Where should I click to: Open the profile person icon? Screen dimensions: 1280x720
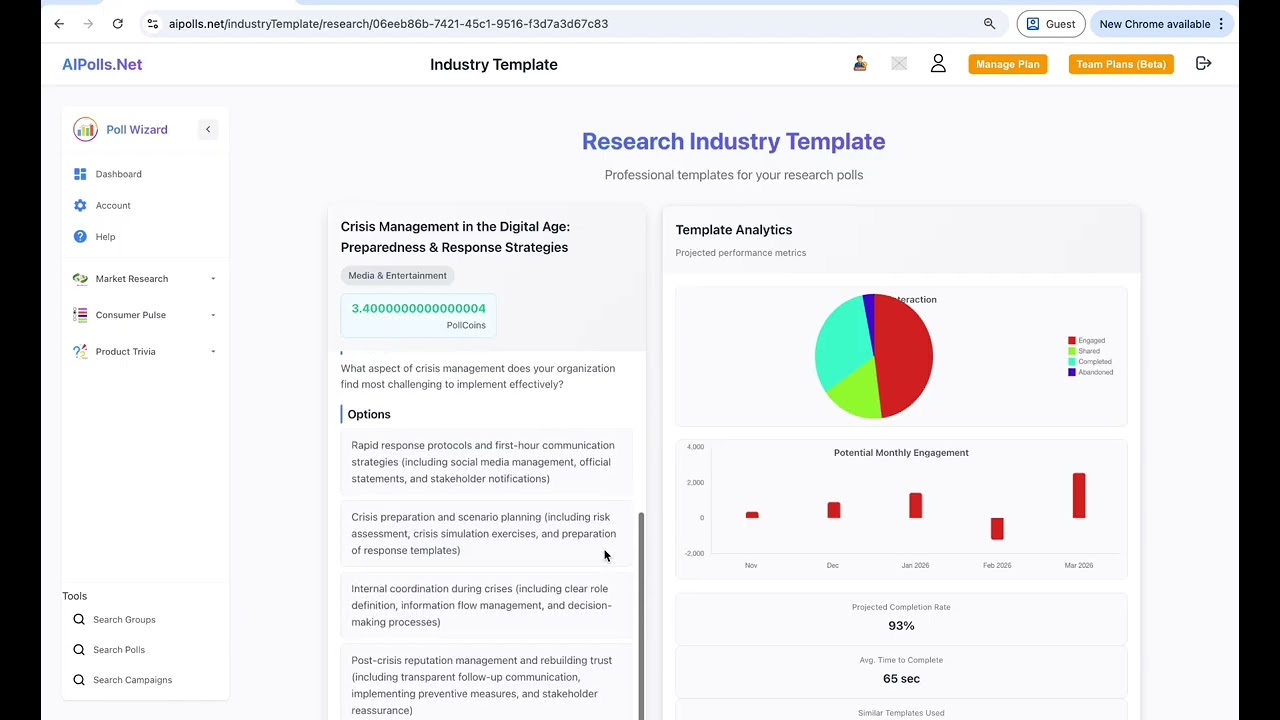[938, 64]
